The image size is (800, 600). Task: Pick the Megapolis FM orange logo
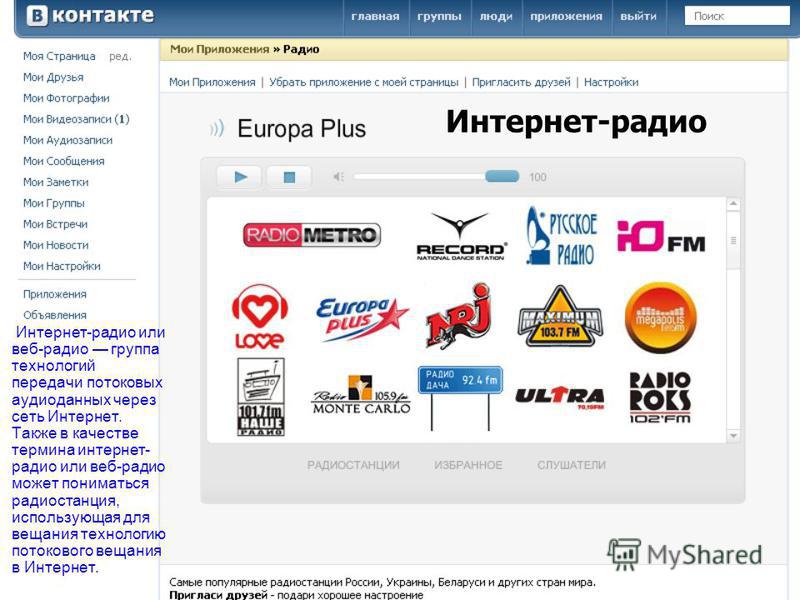click(660, 318)
